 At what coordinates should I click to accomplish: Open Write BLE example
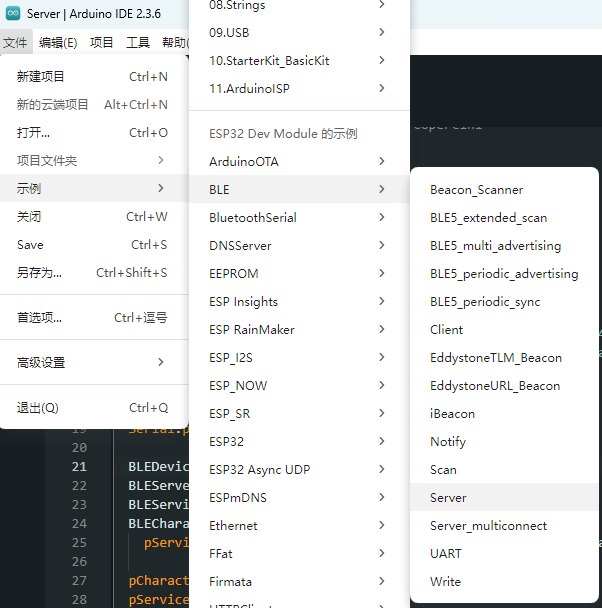(504, 581)
